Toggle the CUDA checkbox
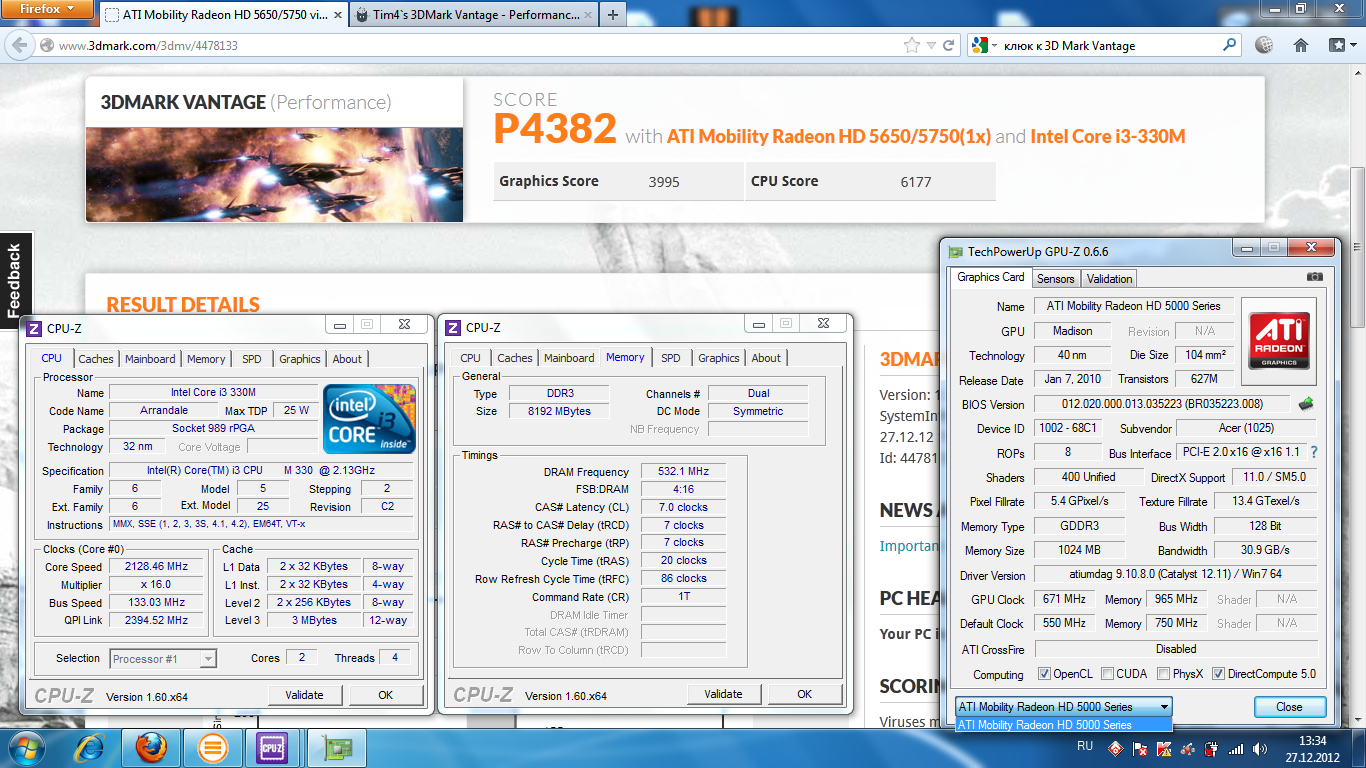The image size is (1366, 768). click(x=1107, y=674)
